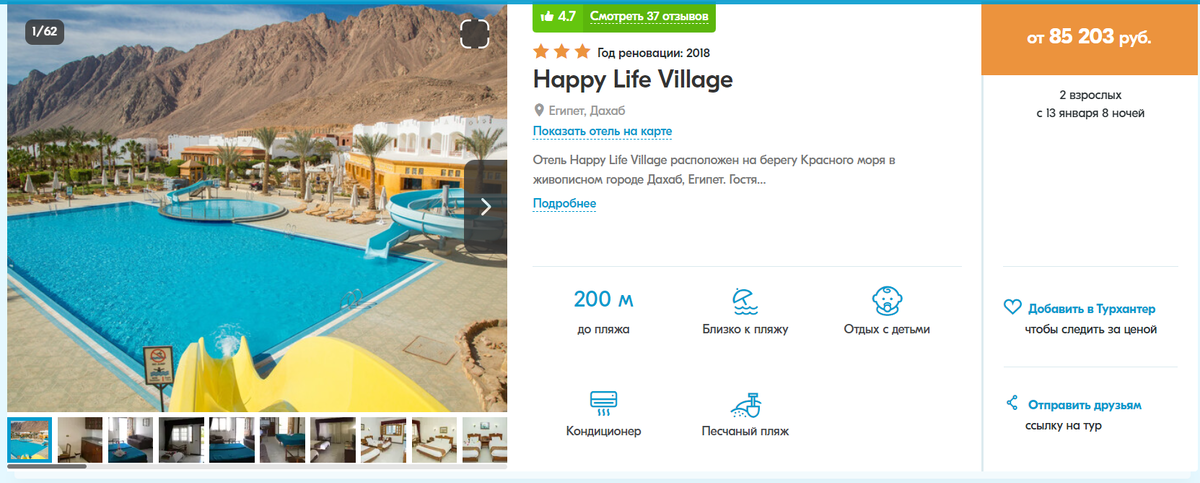Click the baby face 'Отдых с детьми' icon

click(886, 301)
